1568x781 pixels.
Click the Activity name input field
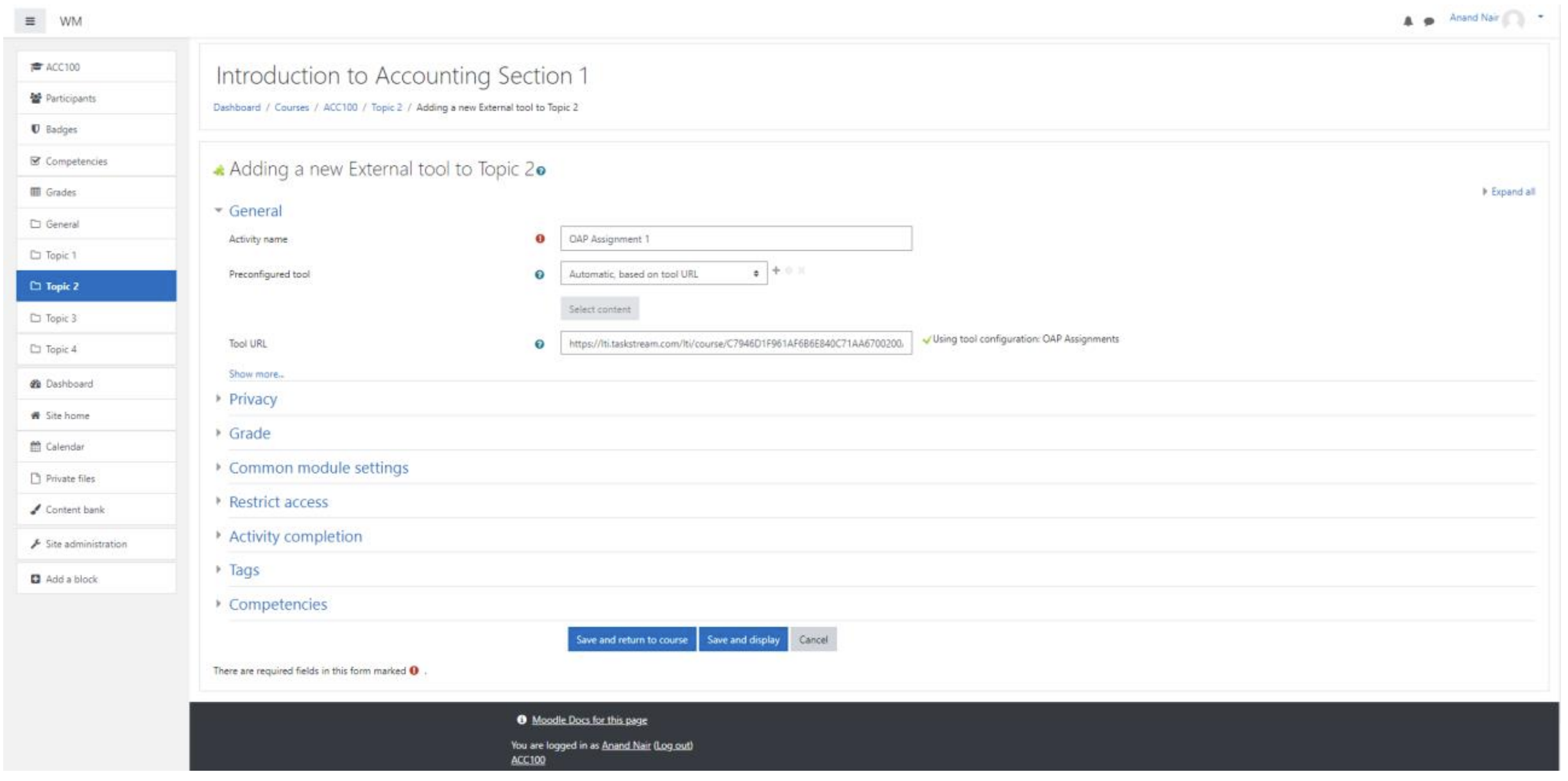coord(736,239)
